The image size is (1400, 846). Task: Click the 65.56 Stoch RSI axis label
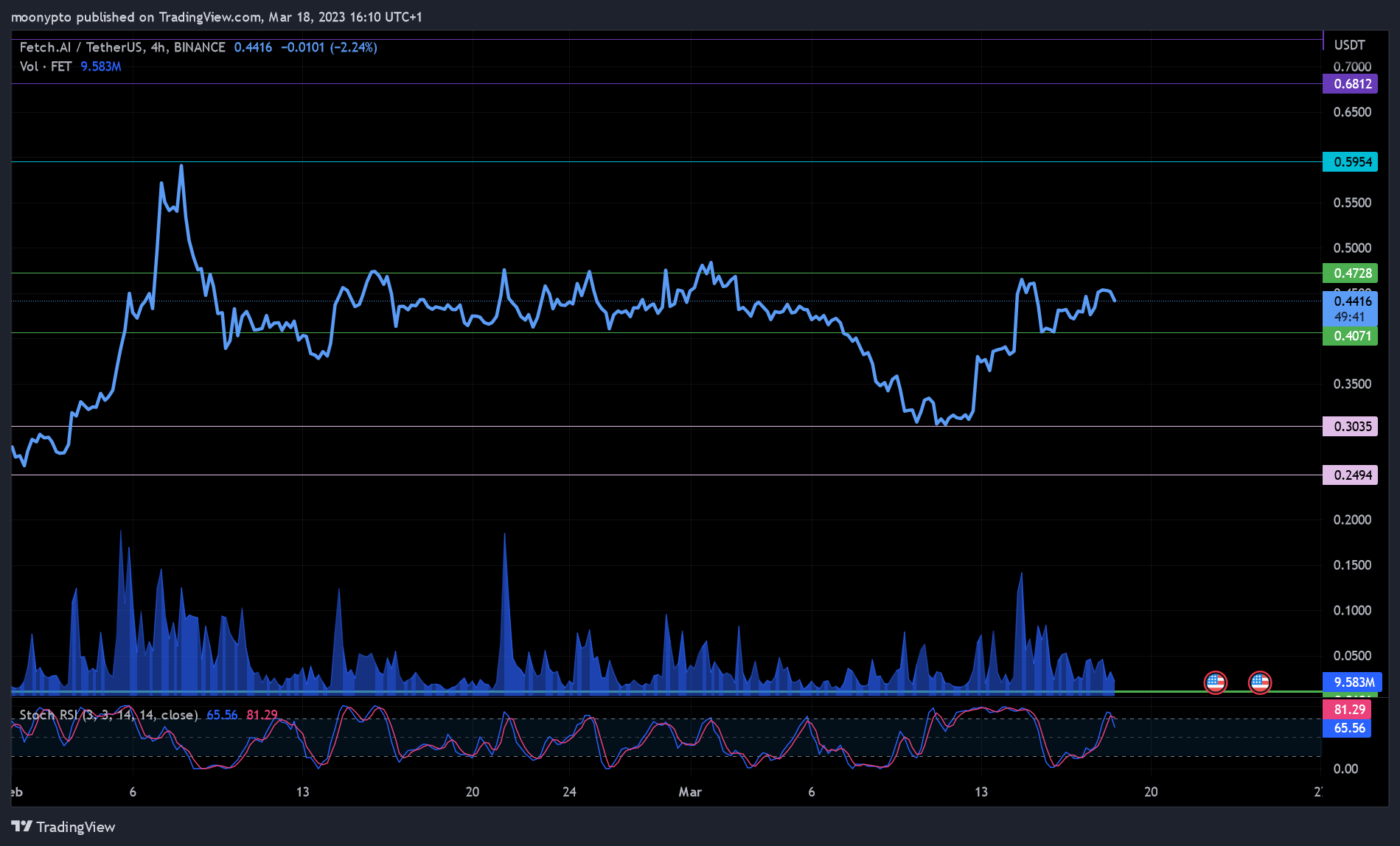tap(1347, 727)
